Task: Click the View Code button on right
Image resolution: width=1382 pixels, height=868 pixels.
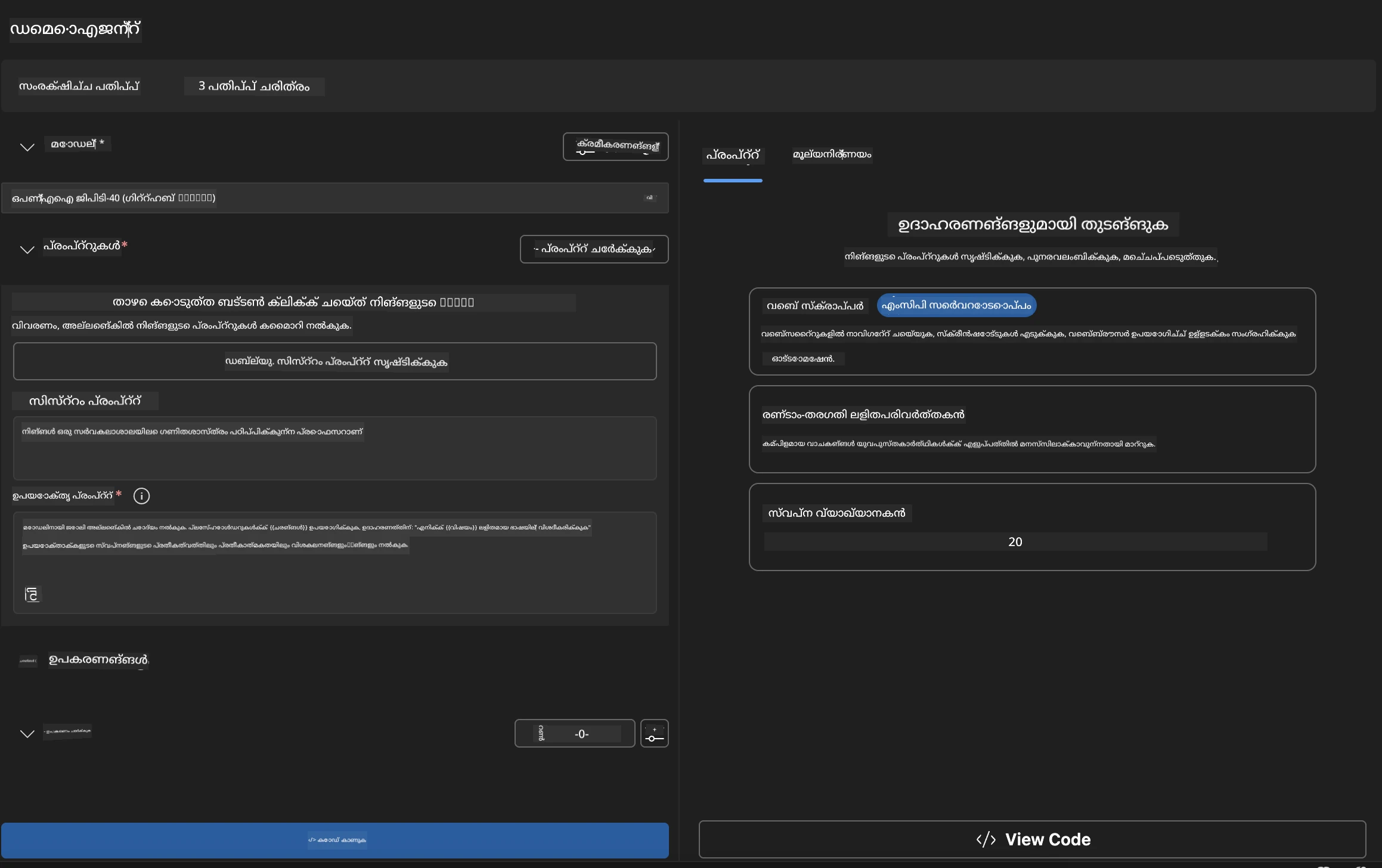Action: tap(1032, 839)
